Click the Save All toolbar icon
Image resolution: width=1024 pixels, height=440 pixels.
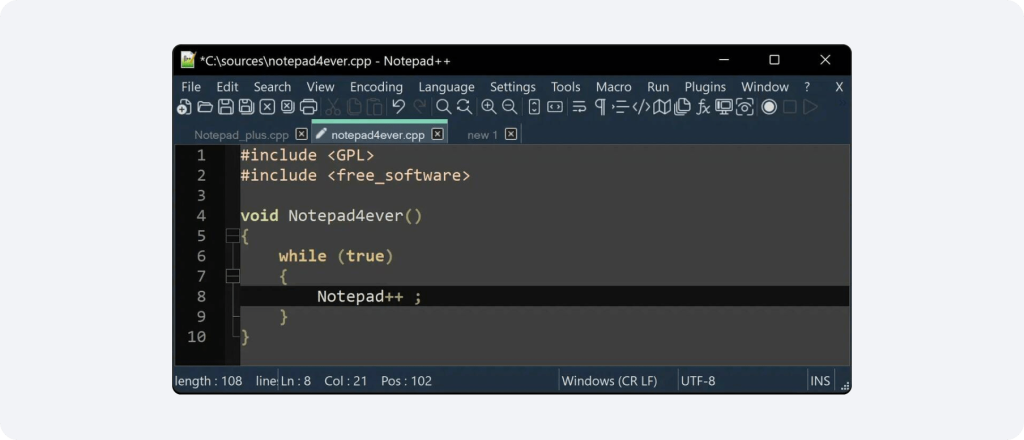click(x=246, y=107)
